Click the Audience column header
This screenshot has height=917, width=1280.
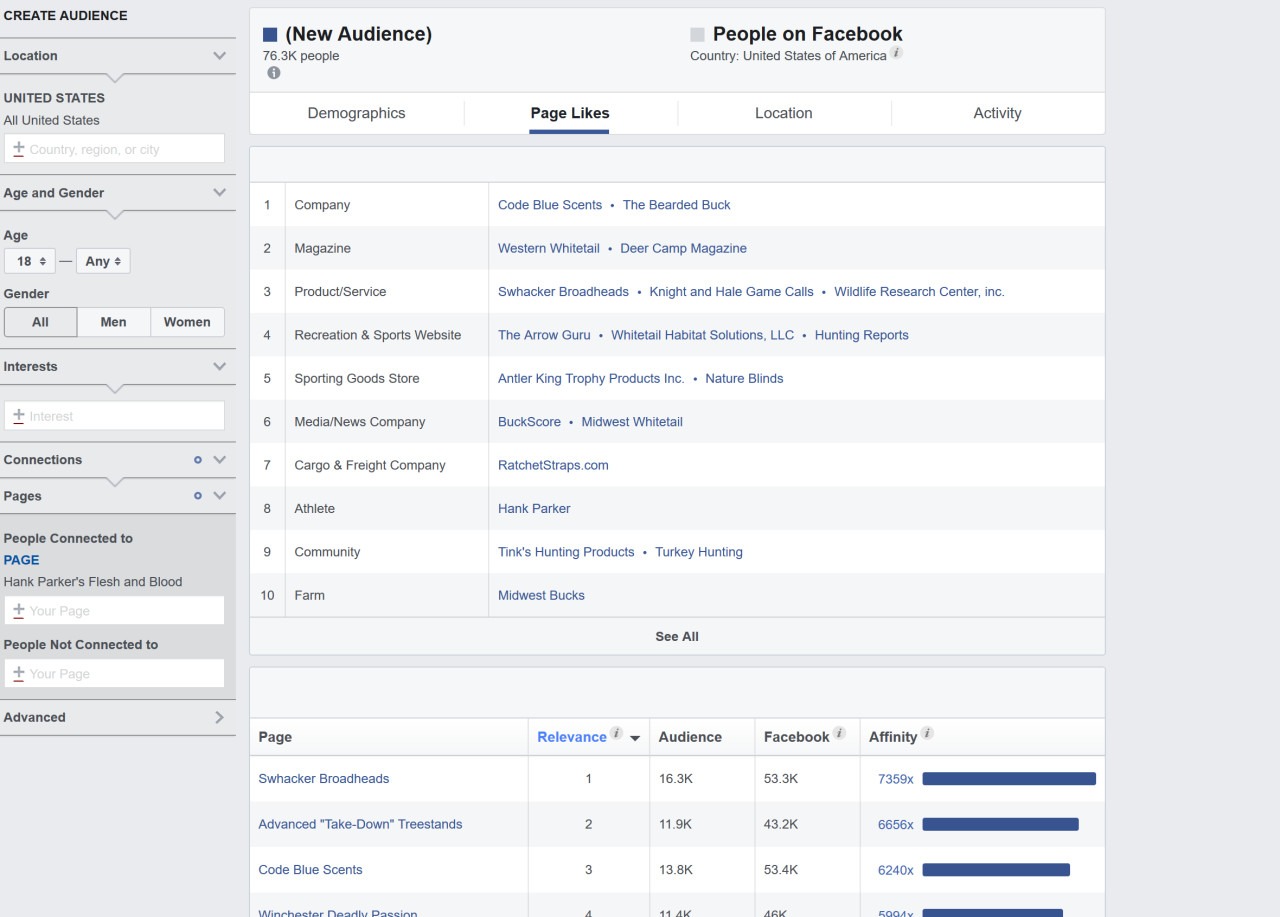coord(690,737)
